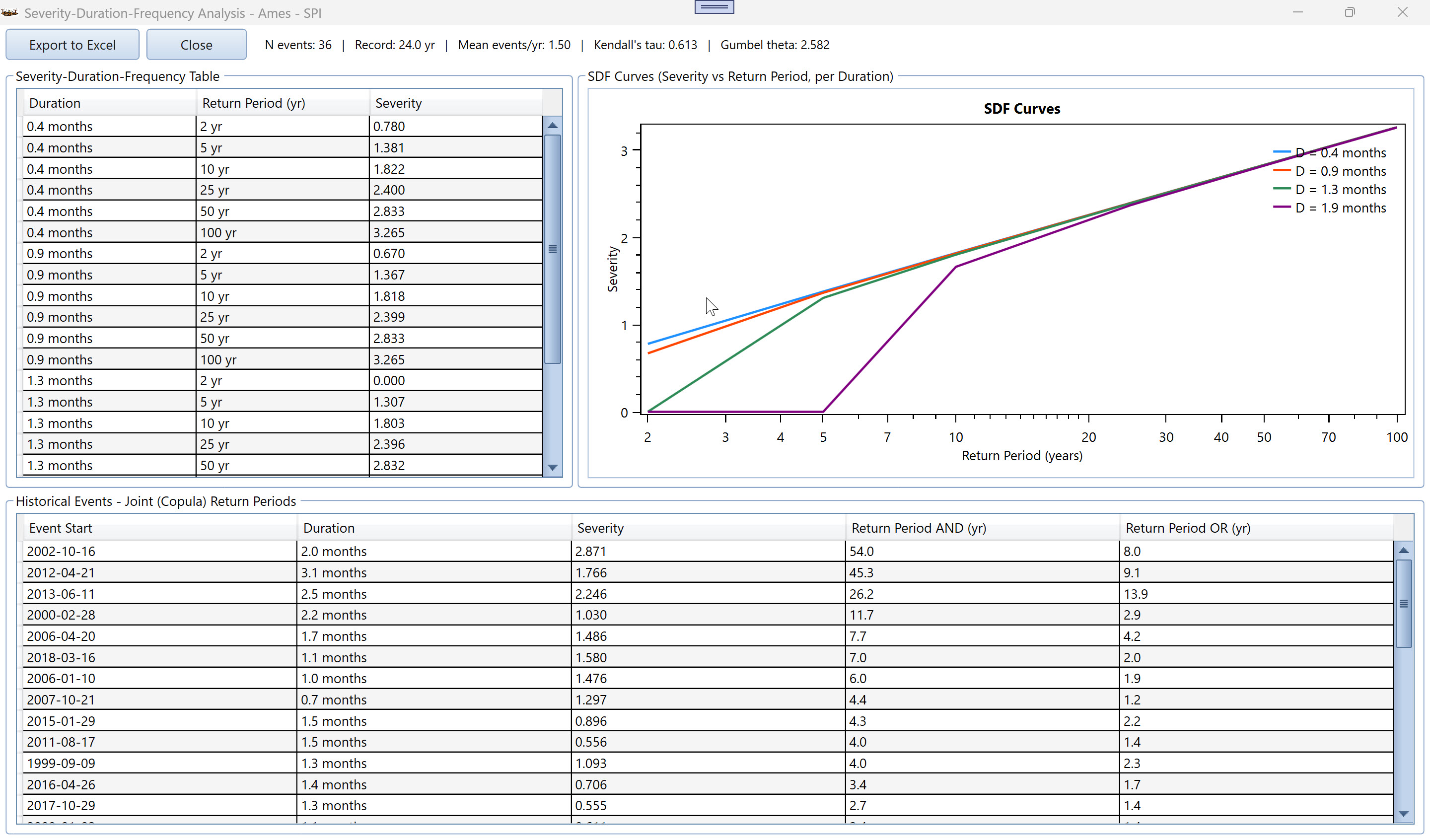
Task: Click the Return Period (years) axis label
Action: point(1021,455)
